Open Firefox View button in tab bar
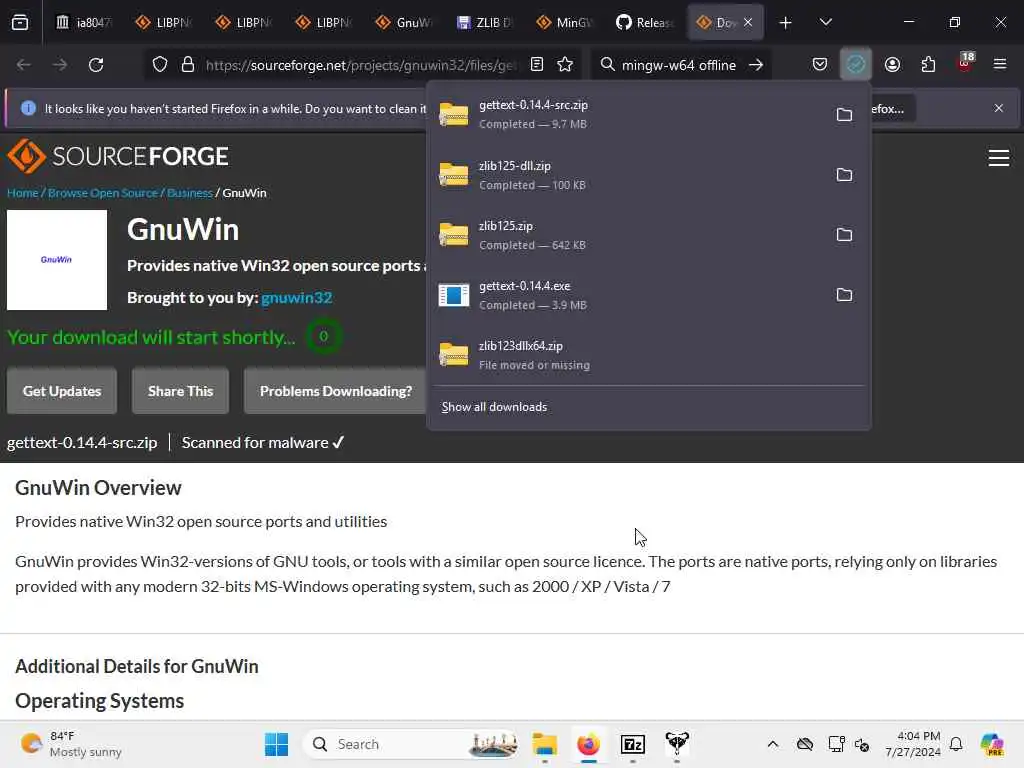Image resolution: width=1024 pixels, height=768 pixels. pos(20,22)
